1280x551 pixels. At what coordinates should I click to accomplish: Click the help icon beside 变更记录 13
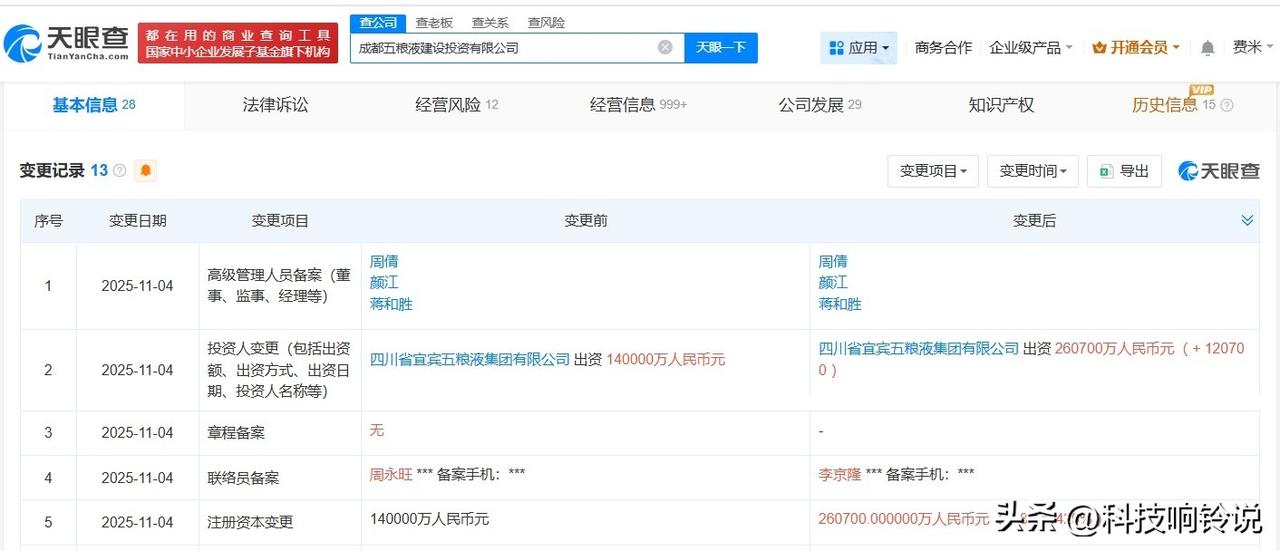[x=120, y=171]
